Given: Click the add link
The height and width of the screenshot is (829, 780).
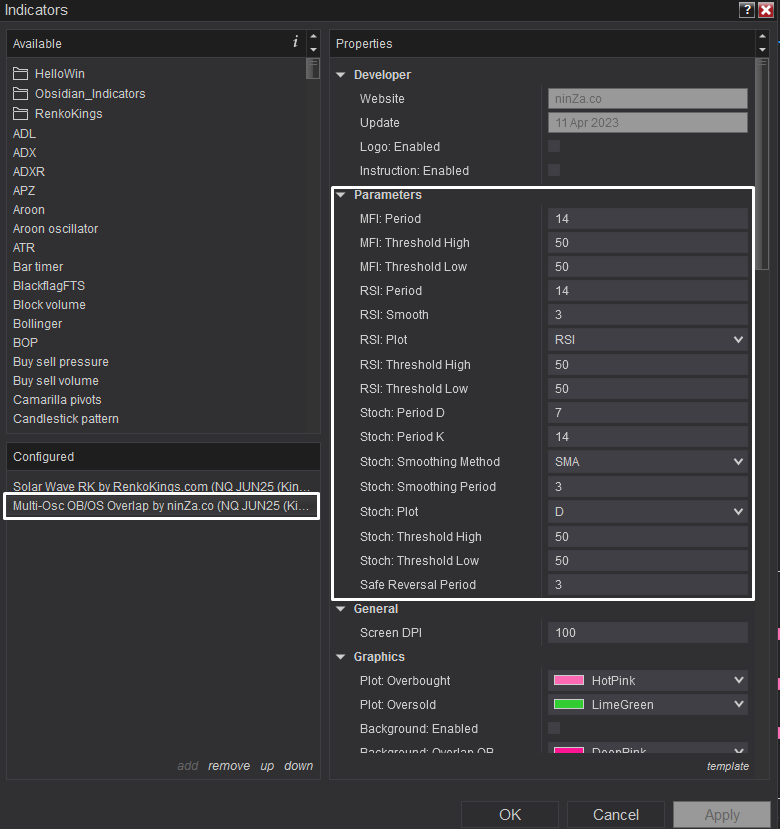Looking at the screenshot, I should pyautogui.click(x=188, y=766).
